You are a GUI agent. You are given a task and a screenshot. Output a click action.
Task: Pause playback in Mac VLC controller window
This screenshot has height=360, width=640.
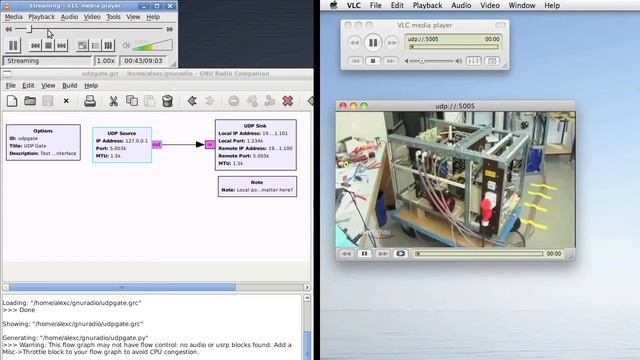373,42
